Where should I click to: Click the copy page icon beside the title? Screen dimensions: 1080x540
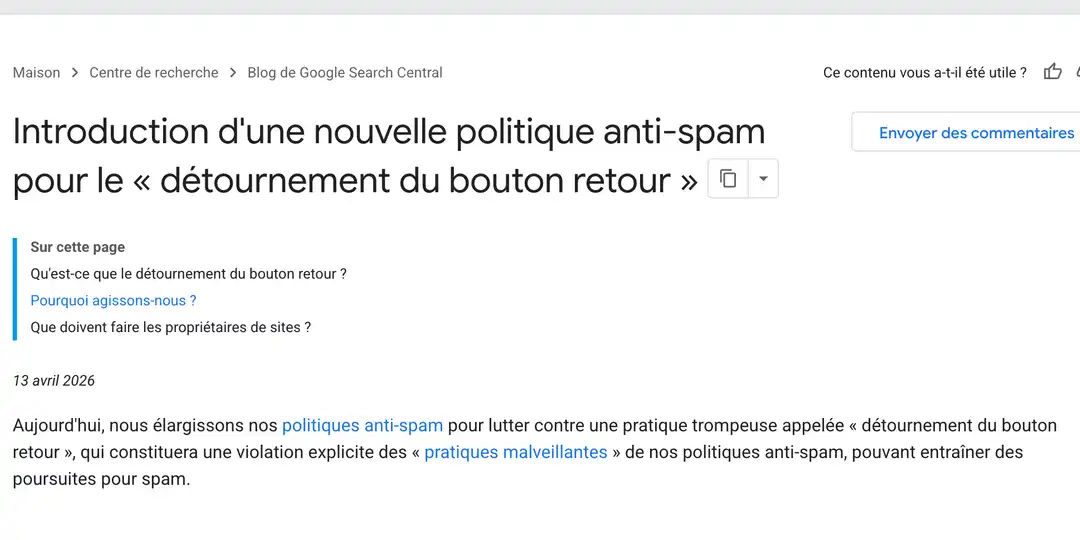[728, 179]
